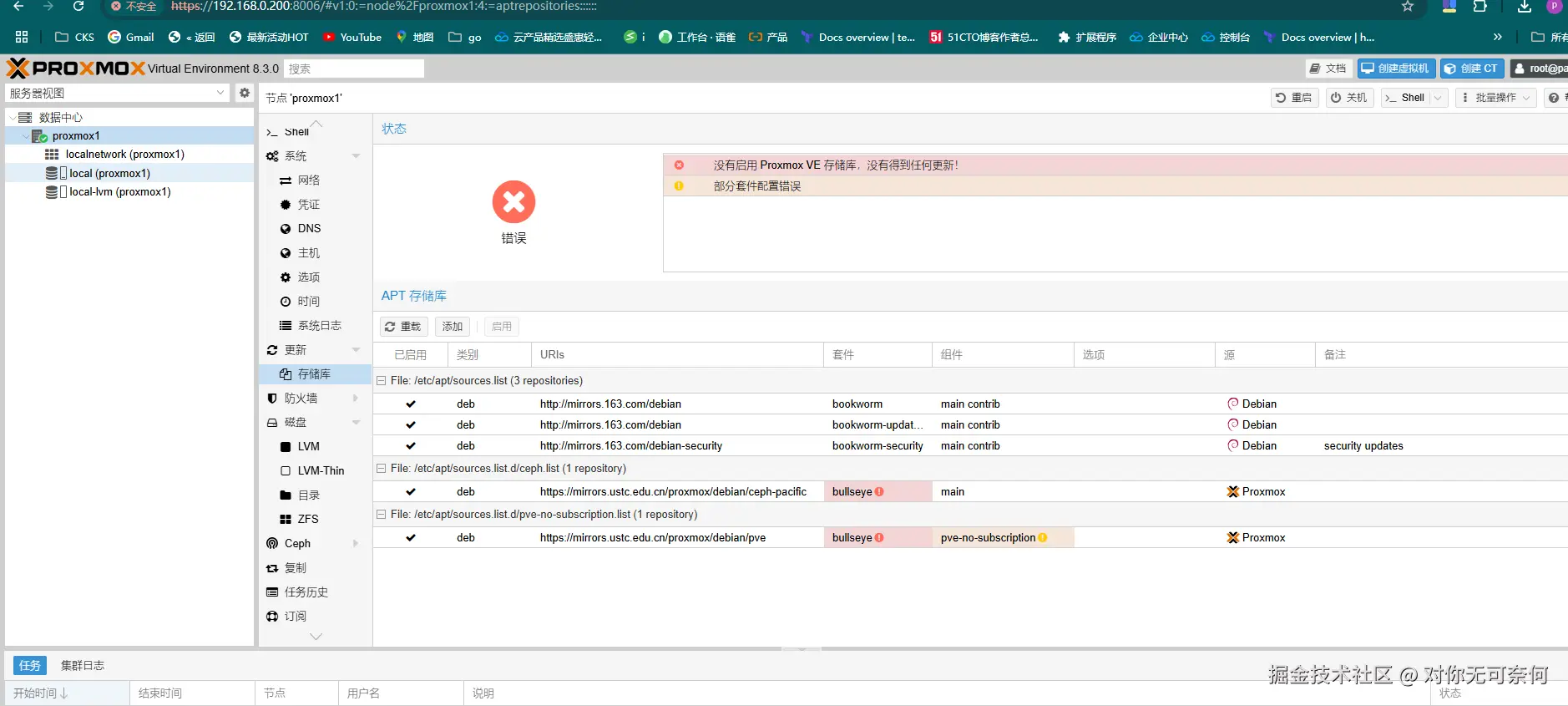Click the local-lvm storage icon

point(52,192)
